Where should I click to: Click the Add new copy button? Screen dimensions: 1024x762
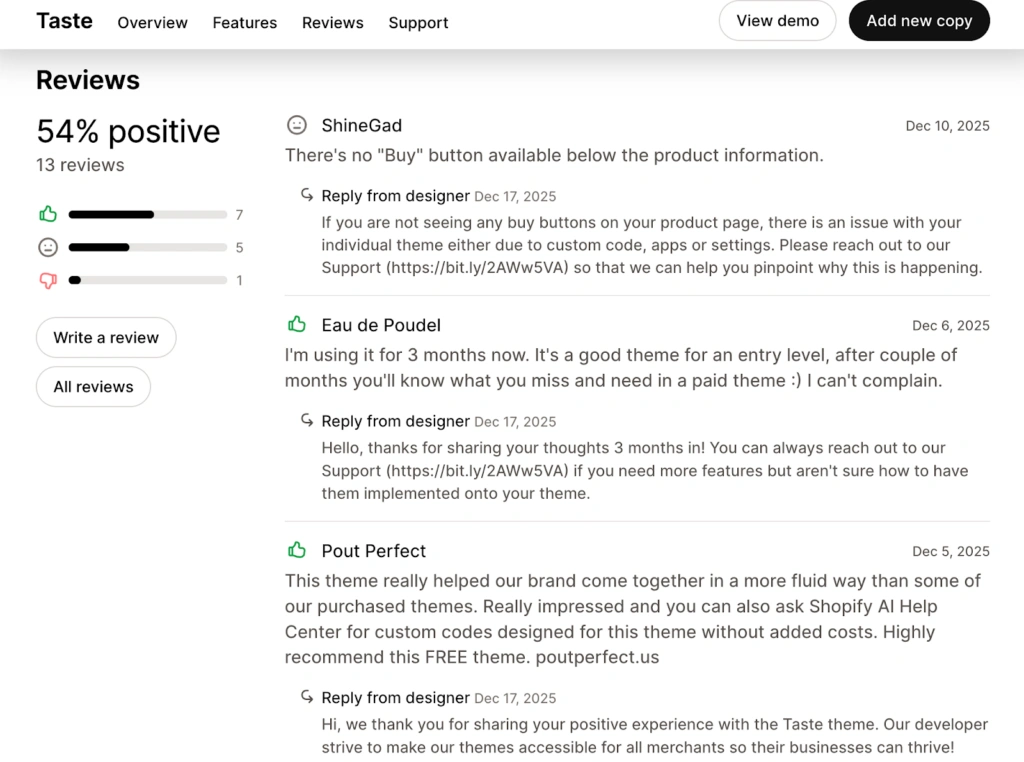point(919,21)
